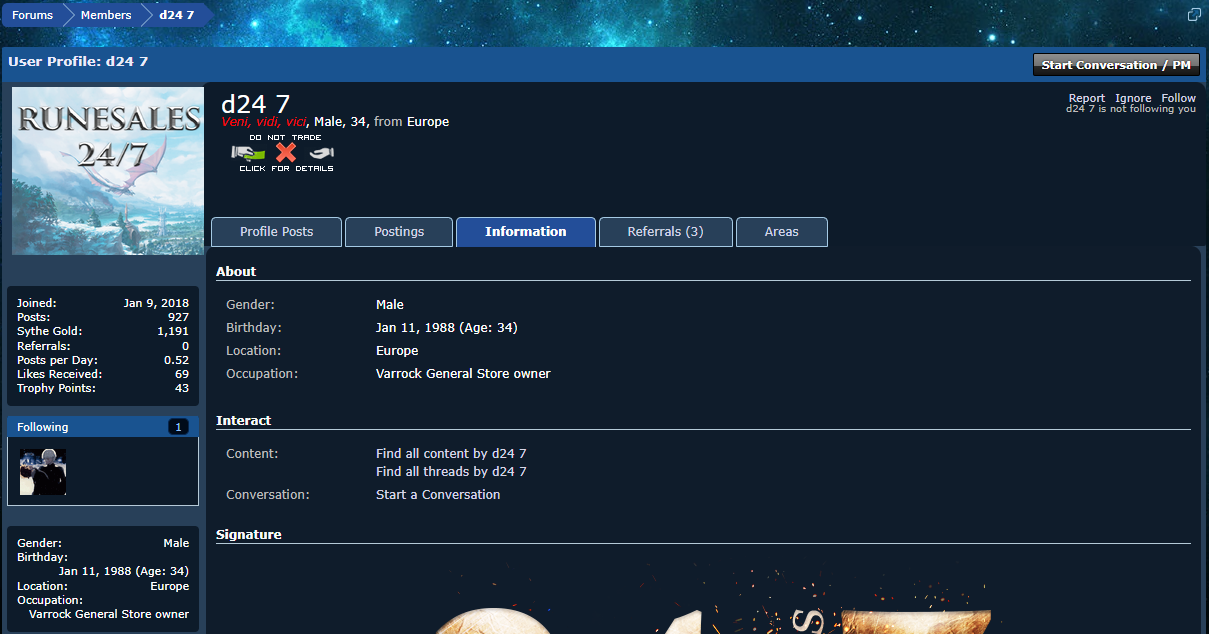The image size is (1209, 634).
Task: Click the Europe location in sidebar
Action: tap(169, 586)
